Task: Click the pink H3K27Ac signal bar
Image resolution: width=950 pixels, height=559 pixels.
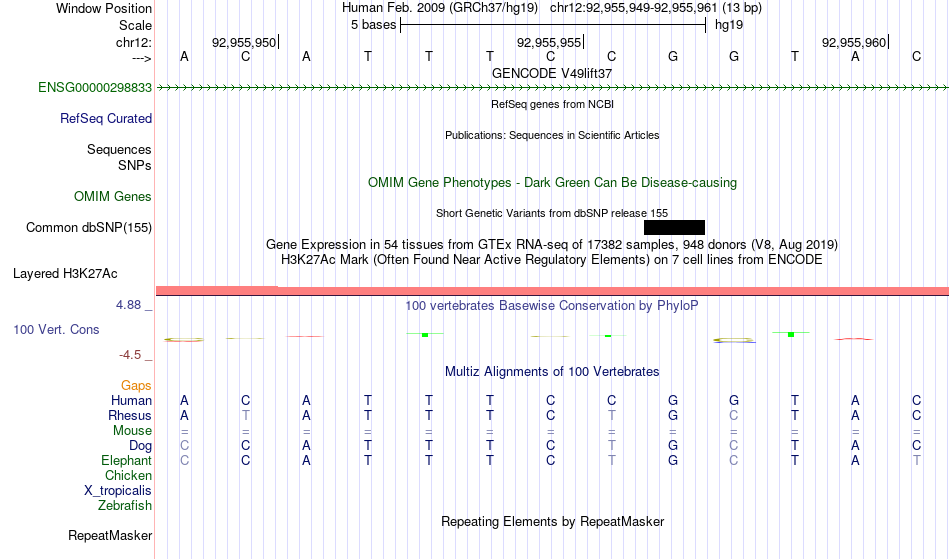Action: point(552,291)
